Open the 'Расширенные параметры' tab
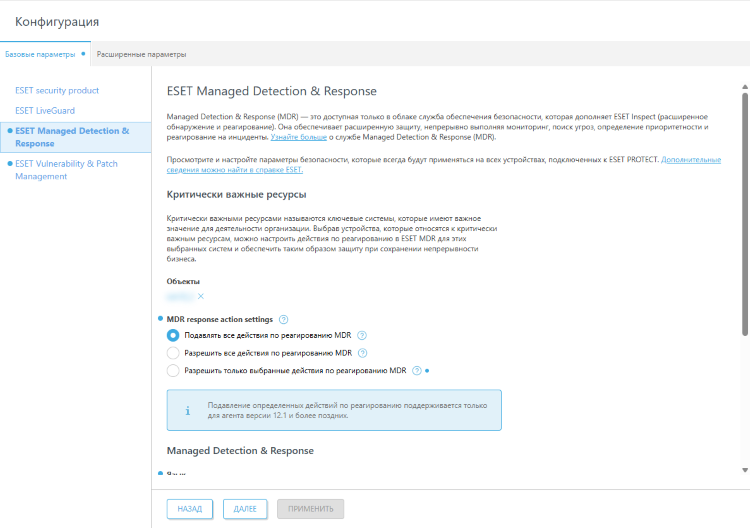Image resolution: width=750 pixels, height=528 pixels. coord(141,54)
